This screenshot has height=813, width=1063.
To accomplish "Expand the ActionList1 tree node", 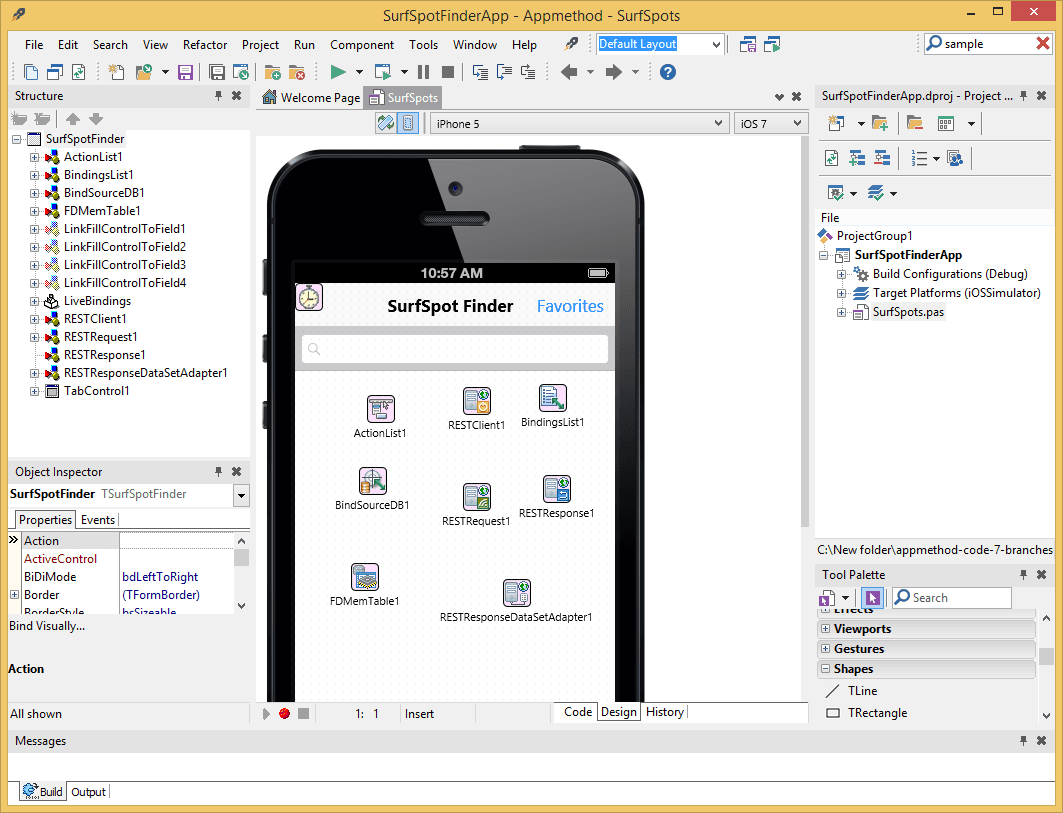I will pyautogui.click(x=34, y=157).
